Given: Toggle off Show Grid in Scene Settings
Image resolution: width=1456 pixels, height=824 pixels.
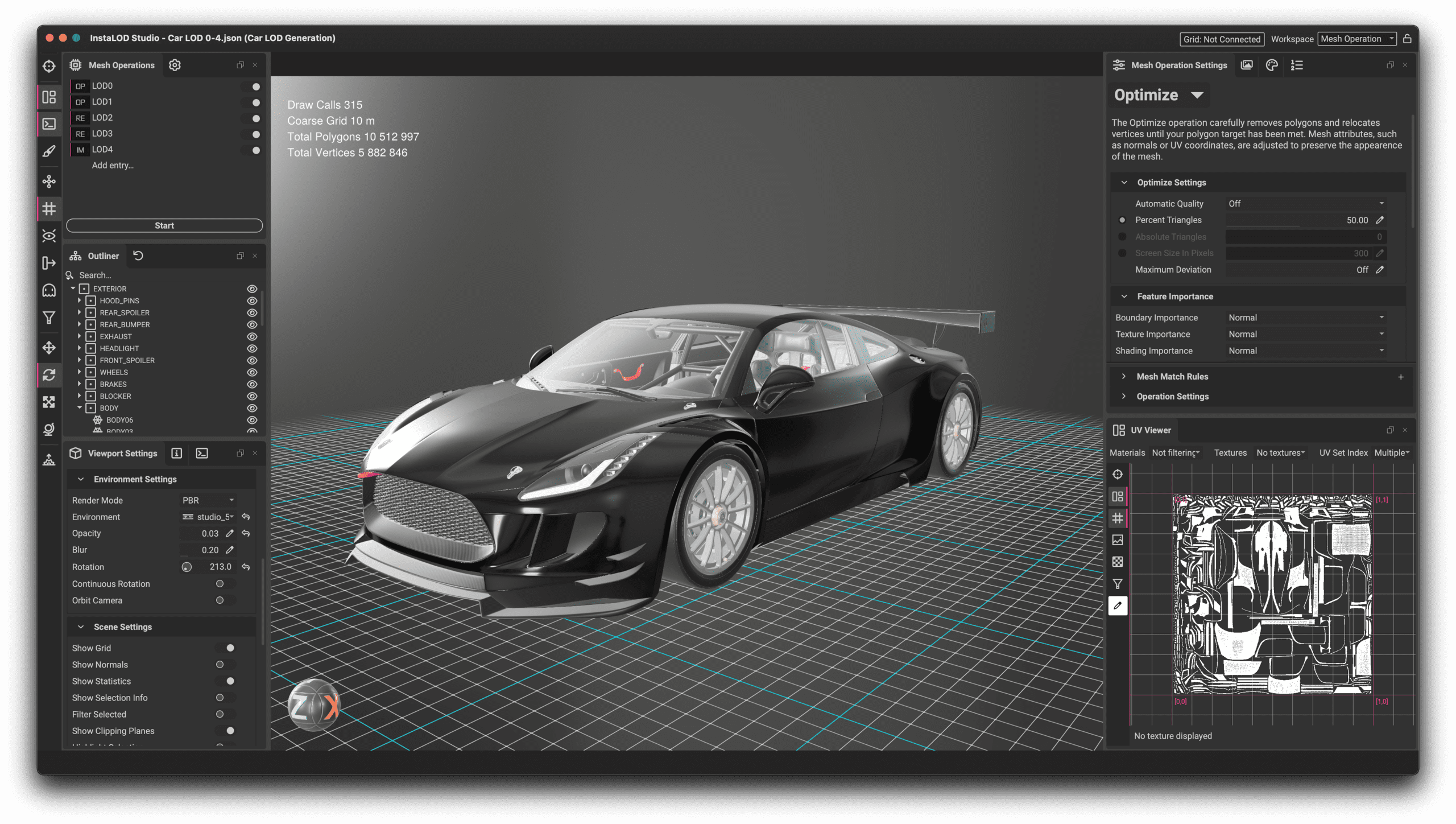Looking at the screenshot, I should click(229, 648).
